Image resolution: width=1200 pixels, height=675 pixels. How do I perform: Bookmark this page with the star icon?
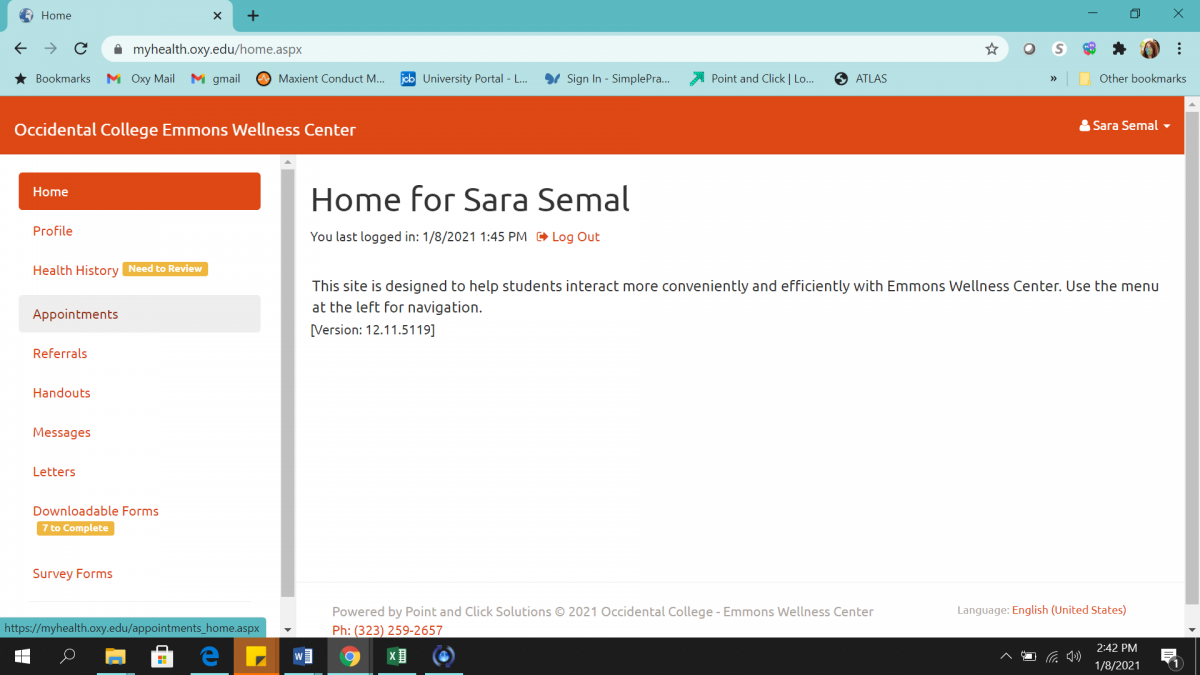[991, 48]
